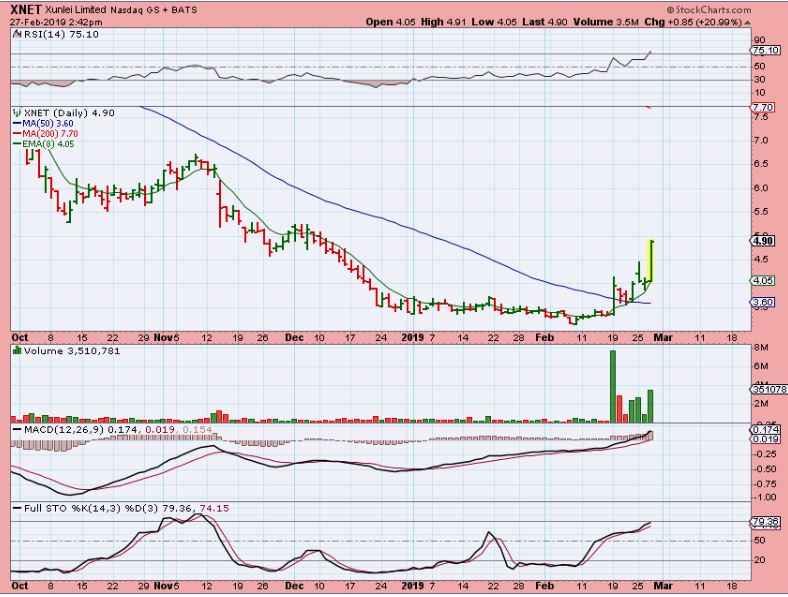Click the 0.019 MACD signal axis tag

766,439
